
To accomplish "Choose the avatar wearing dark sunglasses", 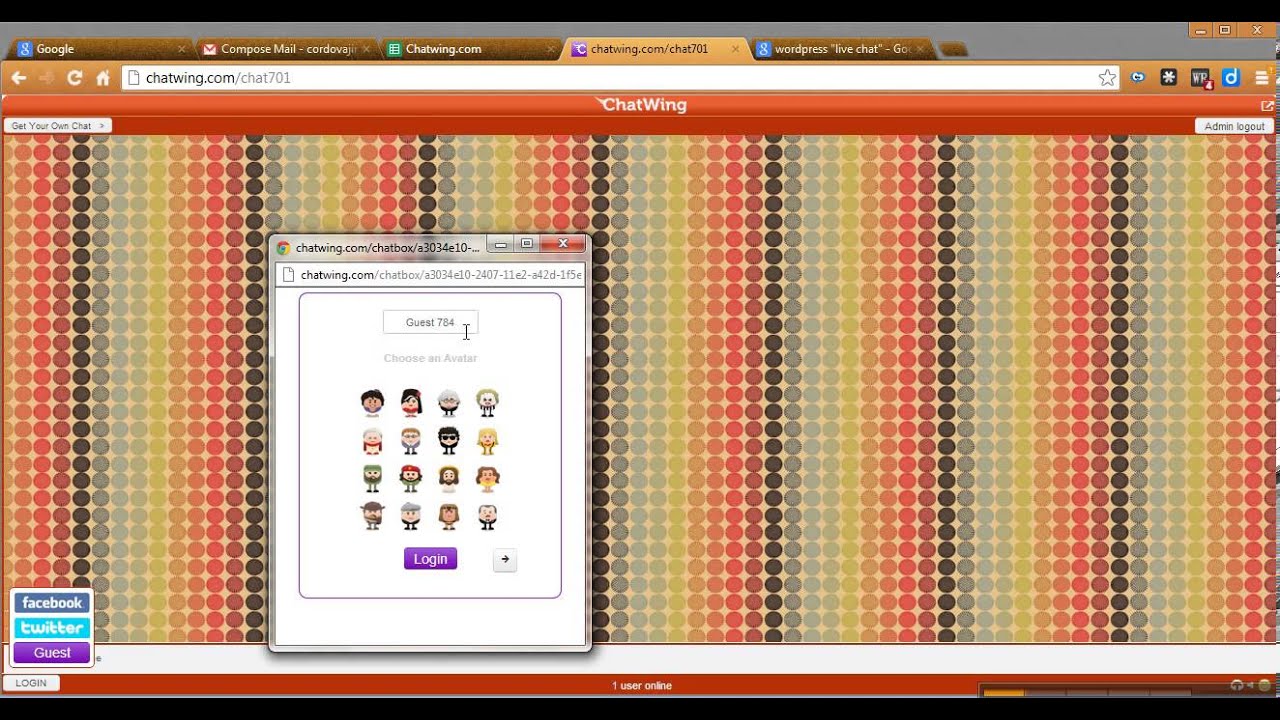I will coord(449,440).
